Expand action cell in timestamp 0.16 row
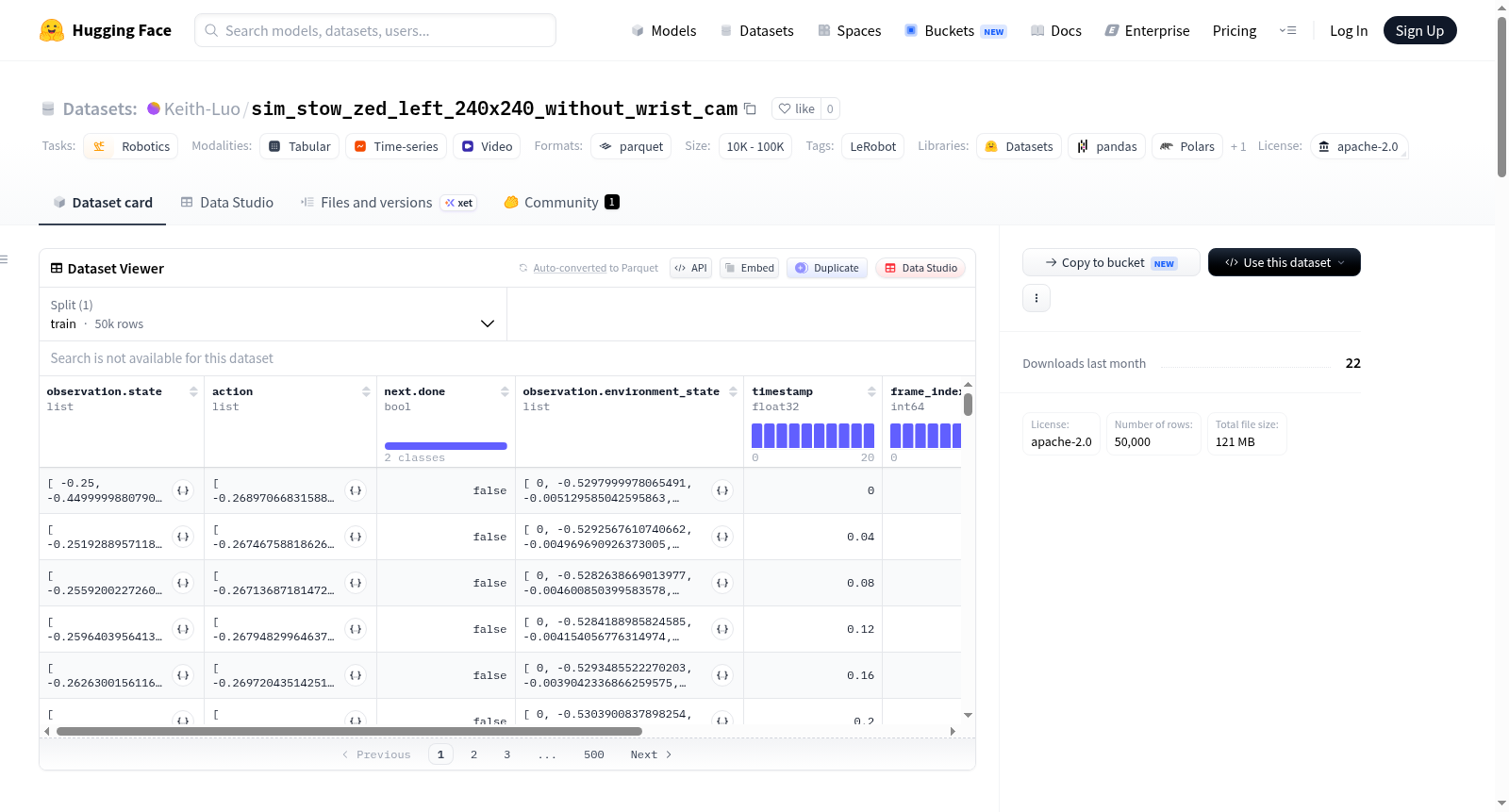1509x812 pixels. pos(356,675)
